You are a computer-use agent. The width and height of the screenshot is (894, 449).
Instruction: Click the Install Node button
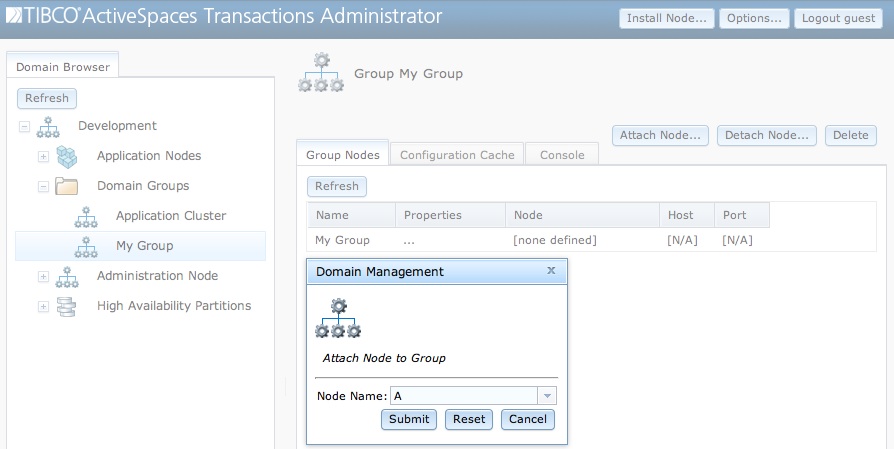667,18
